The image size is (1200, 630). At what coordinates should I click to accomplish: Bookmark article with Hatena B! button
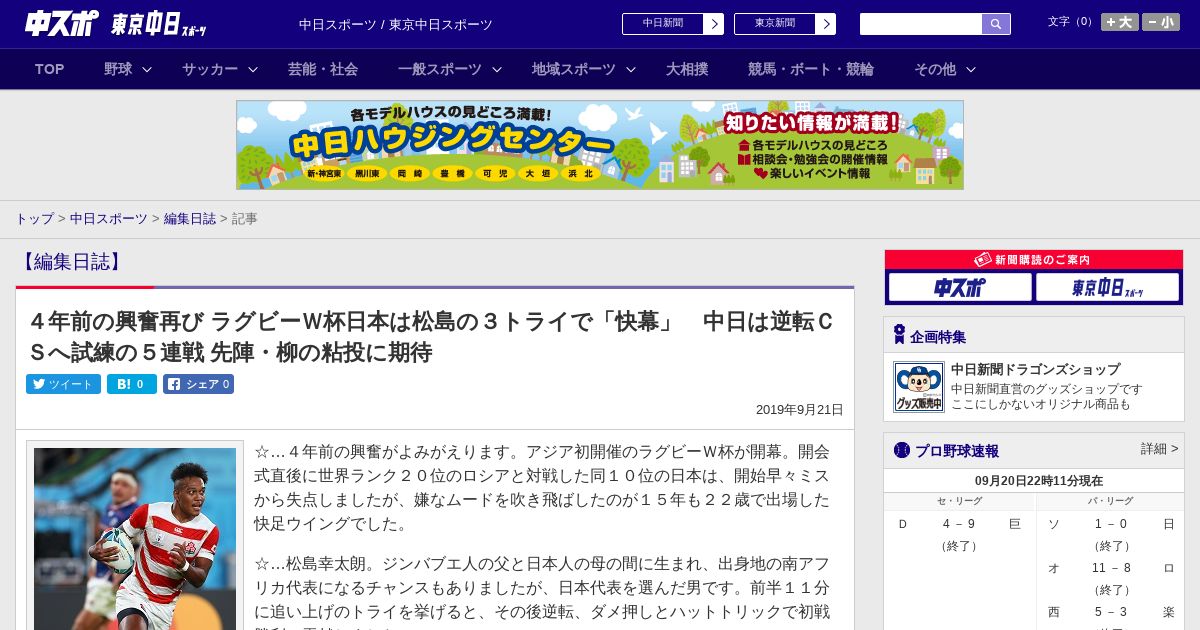[132, 384]
